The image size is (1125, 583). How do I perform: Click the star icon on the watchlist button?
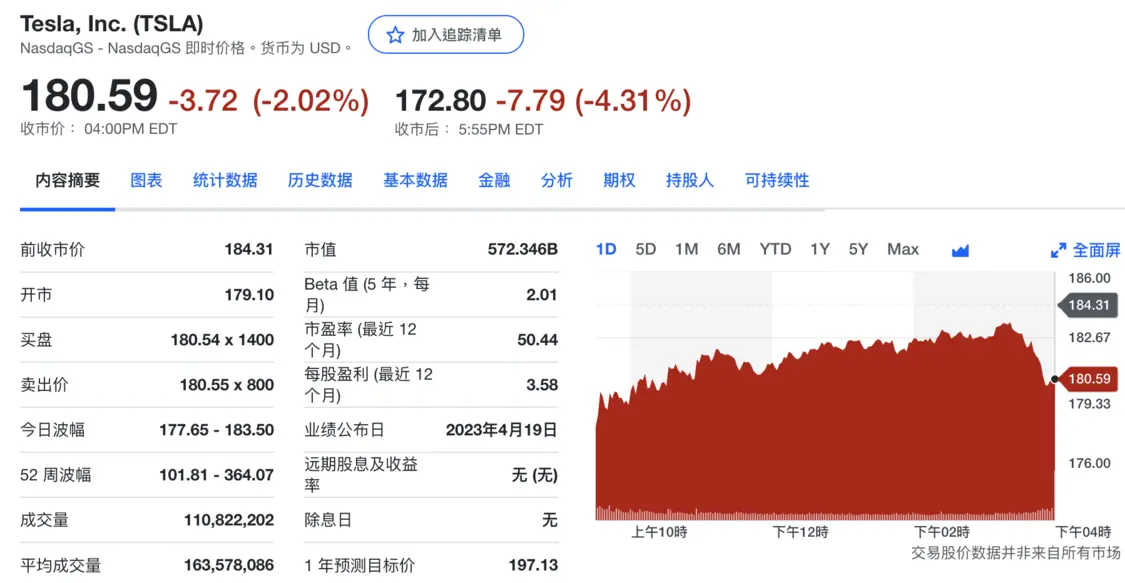coord(394,35)
